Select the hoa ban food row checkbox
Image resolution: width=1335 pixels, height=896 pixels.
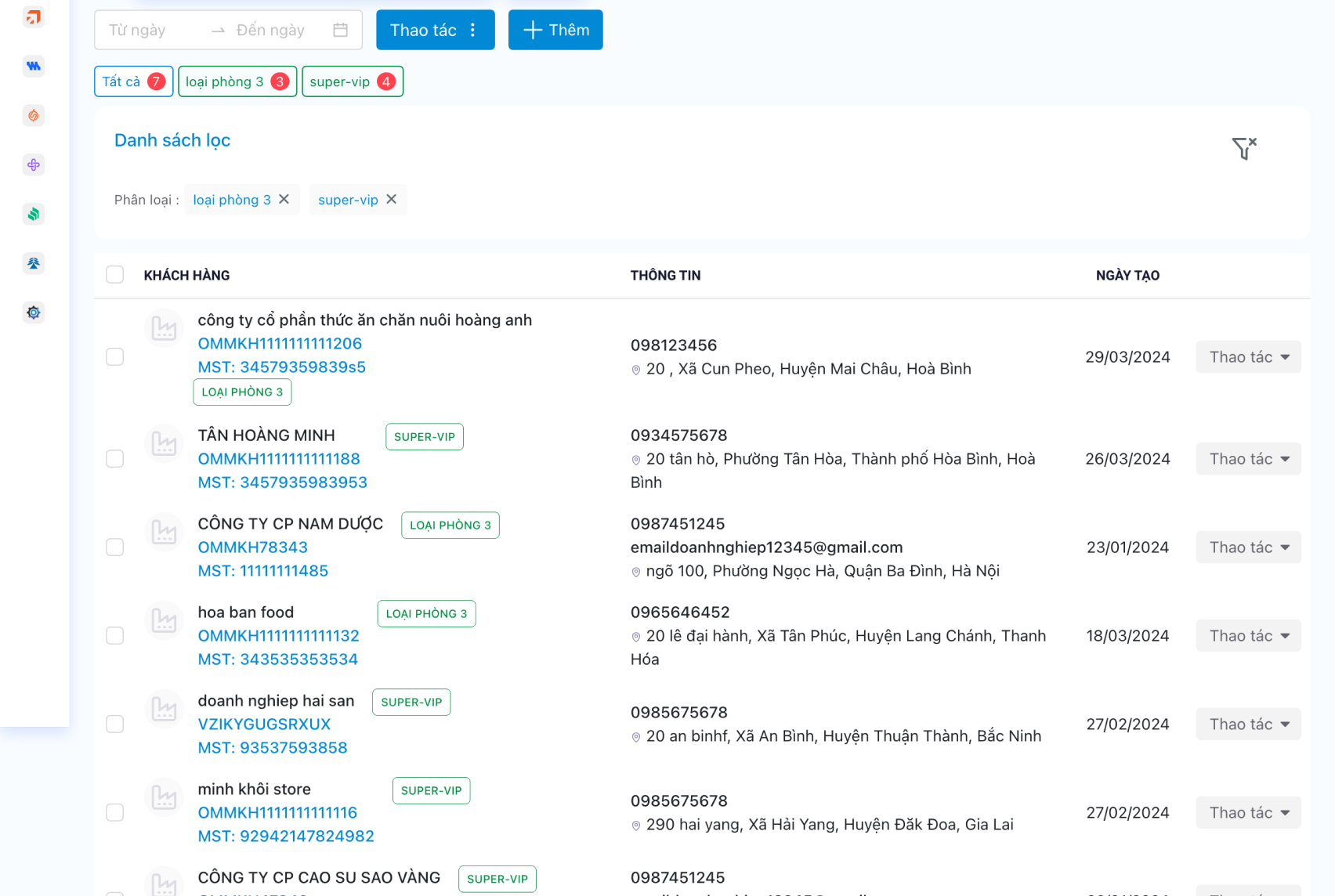(x=115, y=636)
